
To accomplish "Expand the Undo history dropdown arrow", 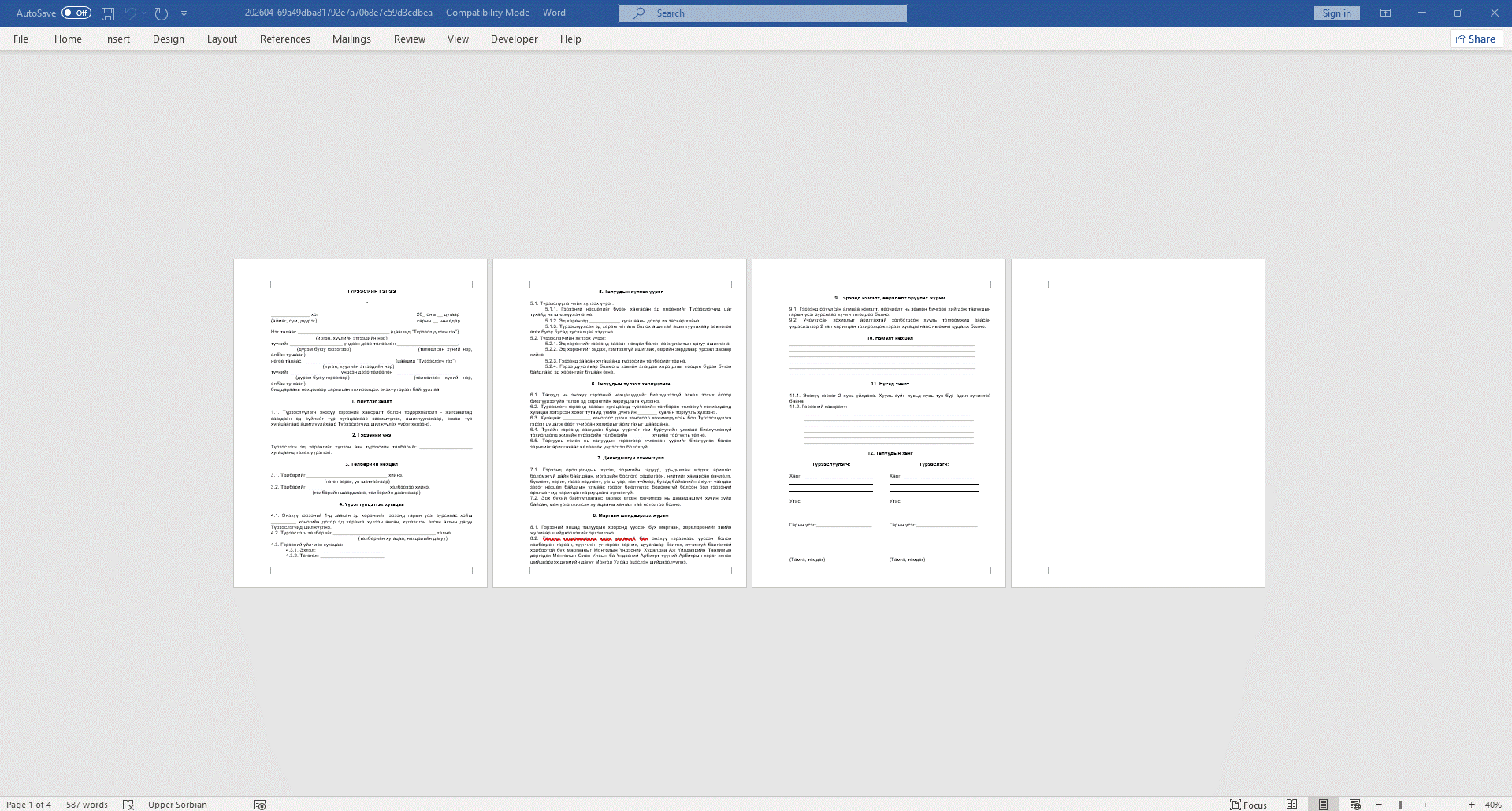I will pyautogui.click(x=144, y=13).
